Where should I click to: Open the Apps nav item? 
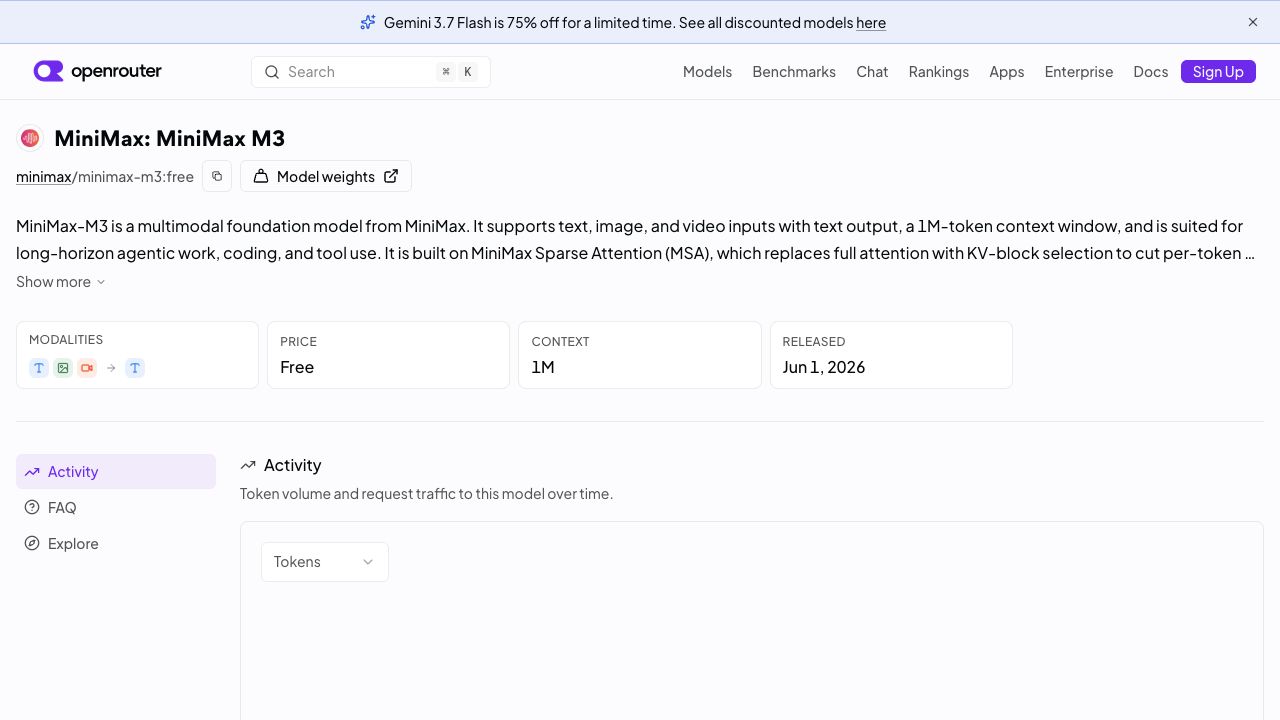(1007, 72)
